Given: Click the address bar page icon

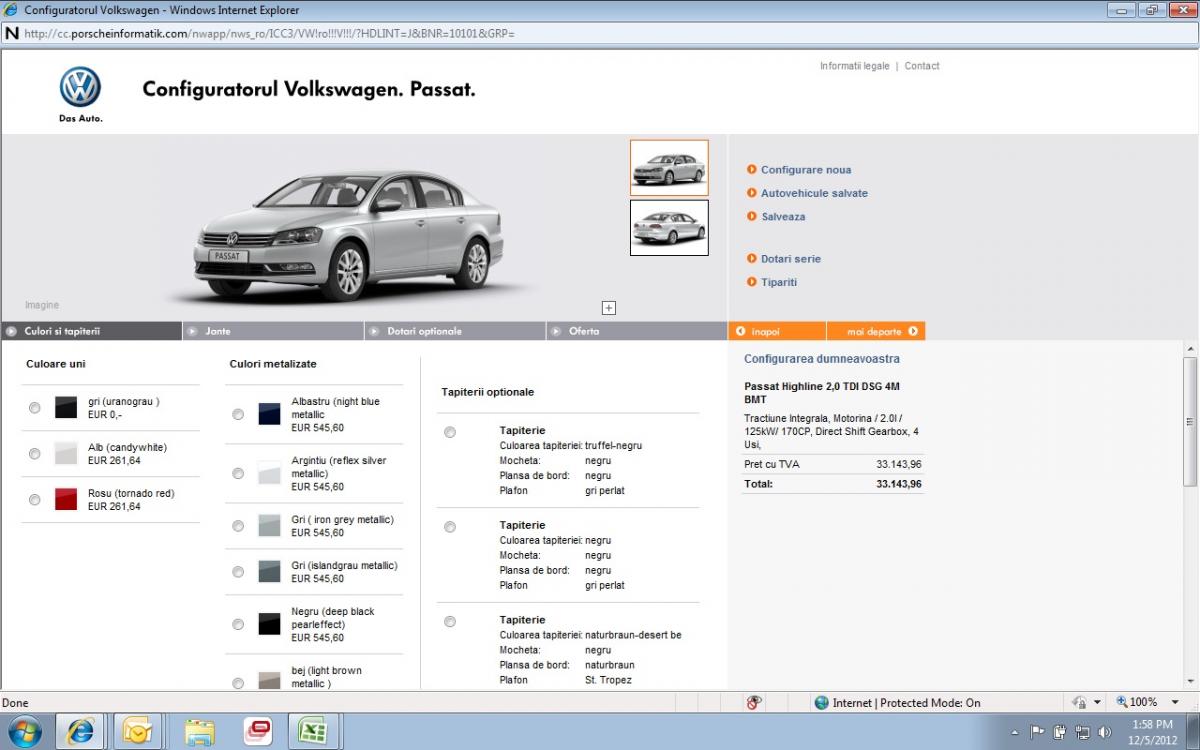Looking at the screenshot, I should point(12,33).
